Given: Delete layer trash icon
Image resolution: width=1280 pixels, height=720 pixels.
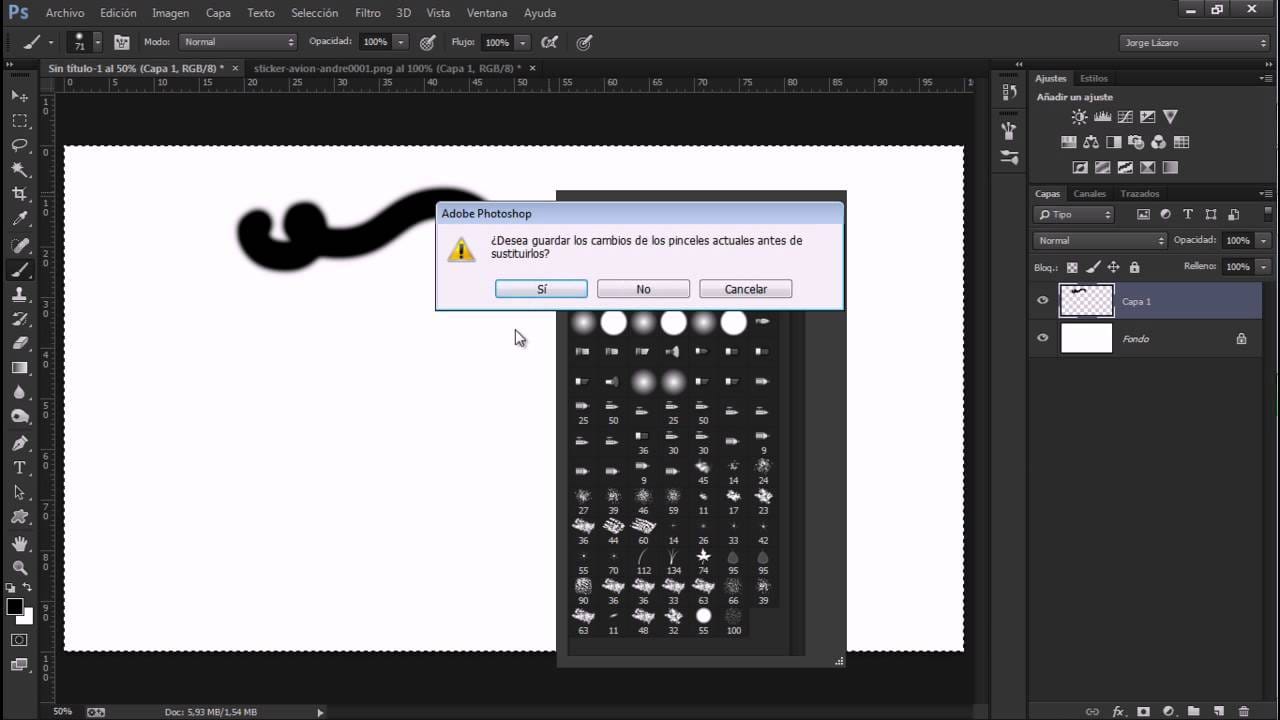Looking at the screenshot, I should click(1243, 711).
